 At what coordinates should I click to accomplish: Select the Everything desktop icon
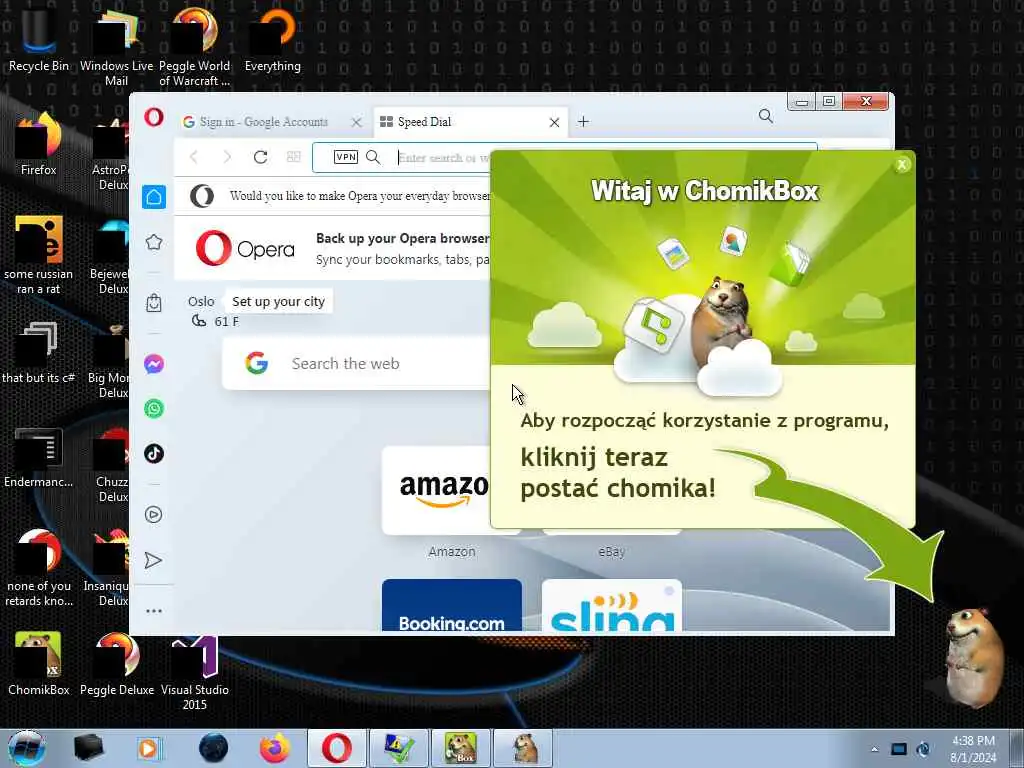click(x=273, y=39)
